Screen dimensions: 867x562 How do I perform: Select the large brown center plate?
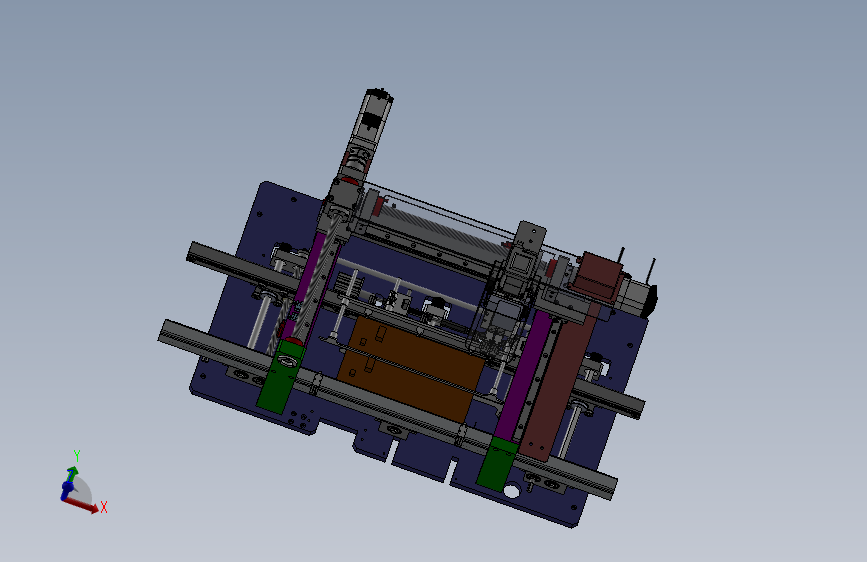point(412,370)
